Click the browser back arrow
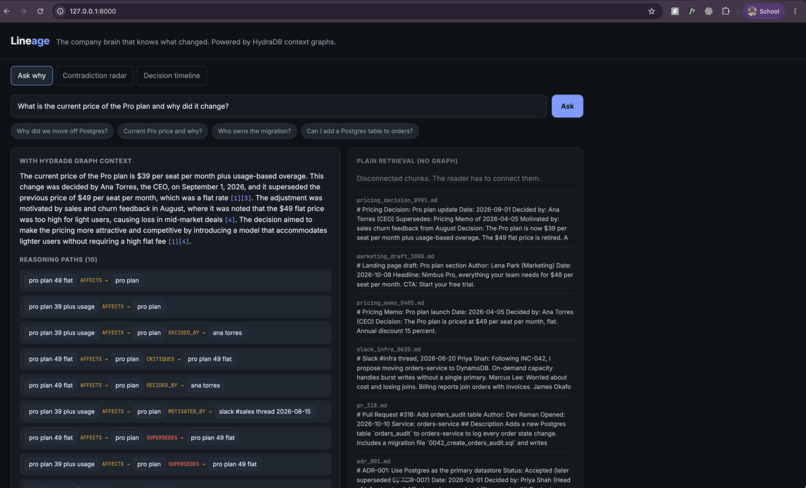 [x=7, y=11]
